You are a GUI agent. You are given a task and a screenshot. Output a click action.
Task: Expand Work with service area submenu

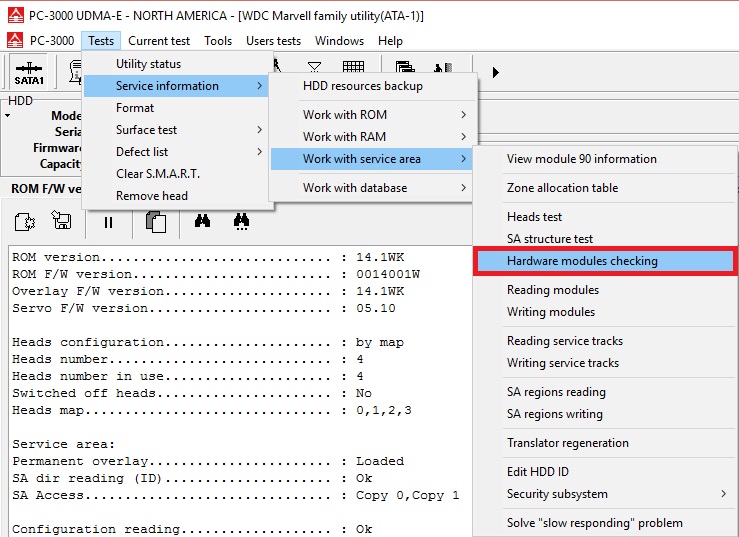click(371, 159)
